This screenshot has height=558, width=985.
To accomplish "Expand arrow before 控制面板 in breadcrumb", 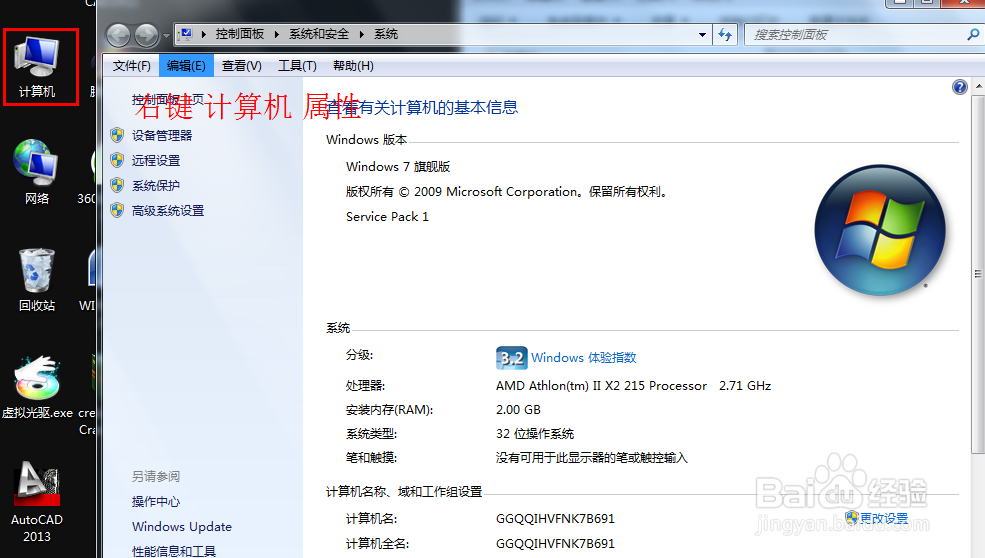I will (x=204, y=35).
